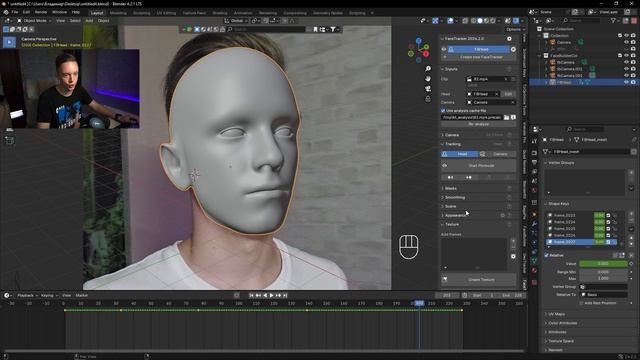The width and height of the screenshot is (640, 360).
Task: Open the Material properties tab icon
Action: pyautogui.click(x=534, y=270)
